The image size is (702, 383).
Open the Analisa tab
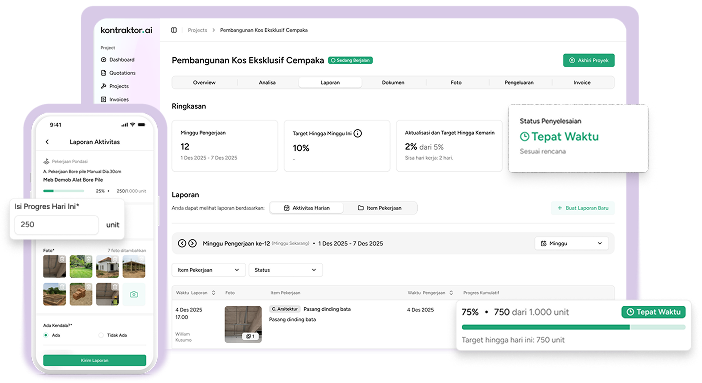click(x=267, y=82)
